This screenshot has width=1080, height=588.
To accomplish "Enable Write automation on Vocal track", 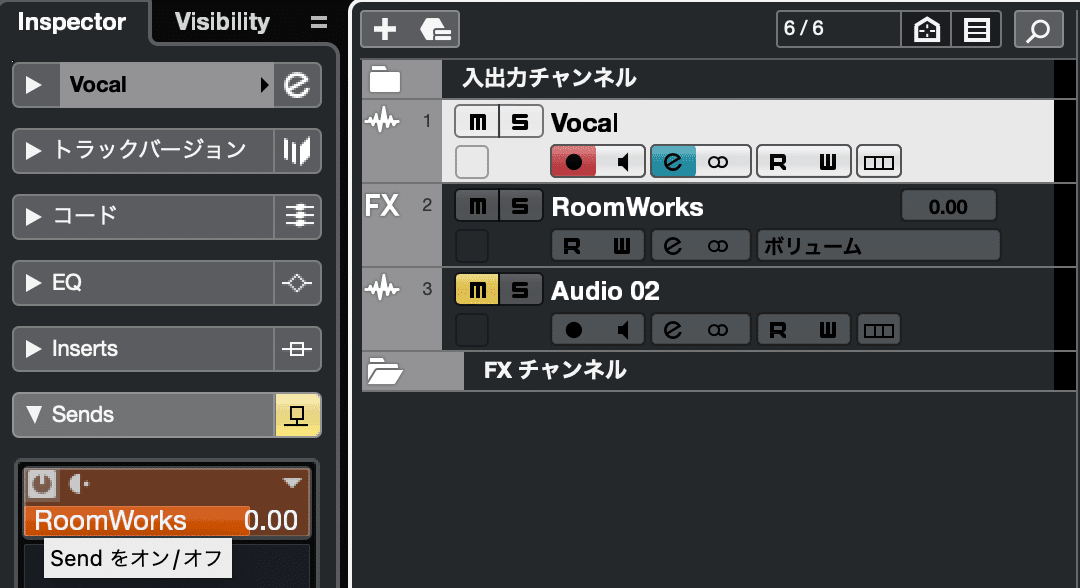I will pos(827,162).
